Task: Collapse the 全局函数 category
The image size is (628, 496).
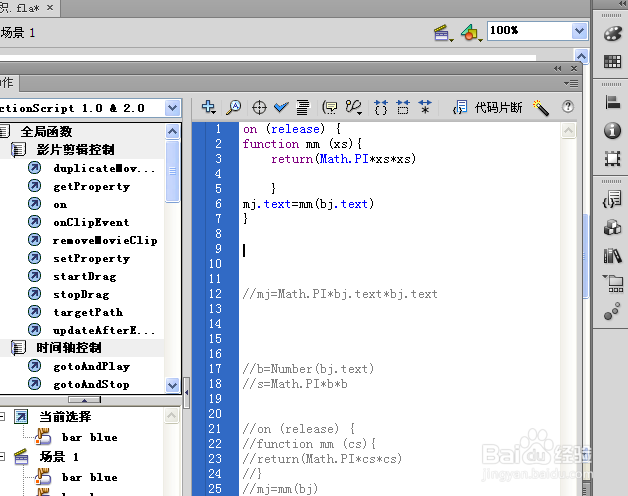Action: tap(4, 131)
